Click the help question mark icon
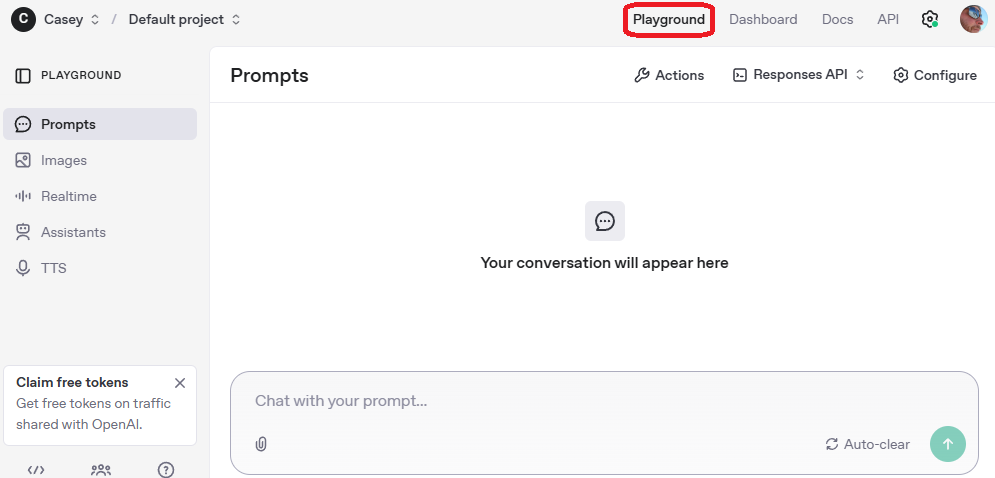Viewport: 995px width, 478px height. pyautogui.click(x=166, y=469)
